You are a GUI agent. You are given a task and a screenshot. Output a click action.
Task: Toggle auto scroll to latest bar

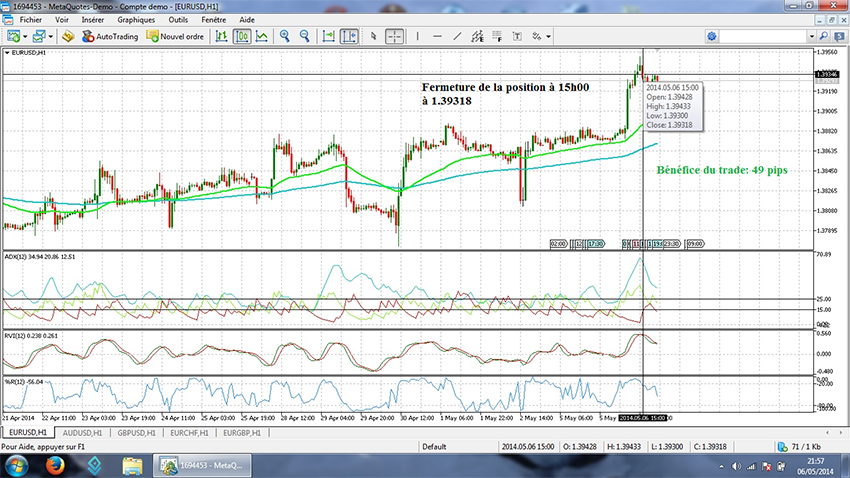(329, 36)
